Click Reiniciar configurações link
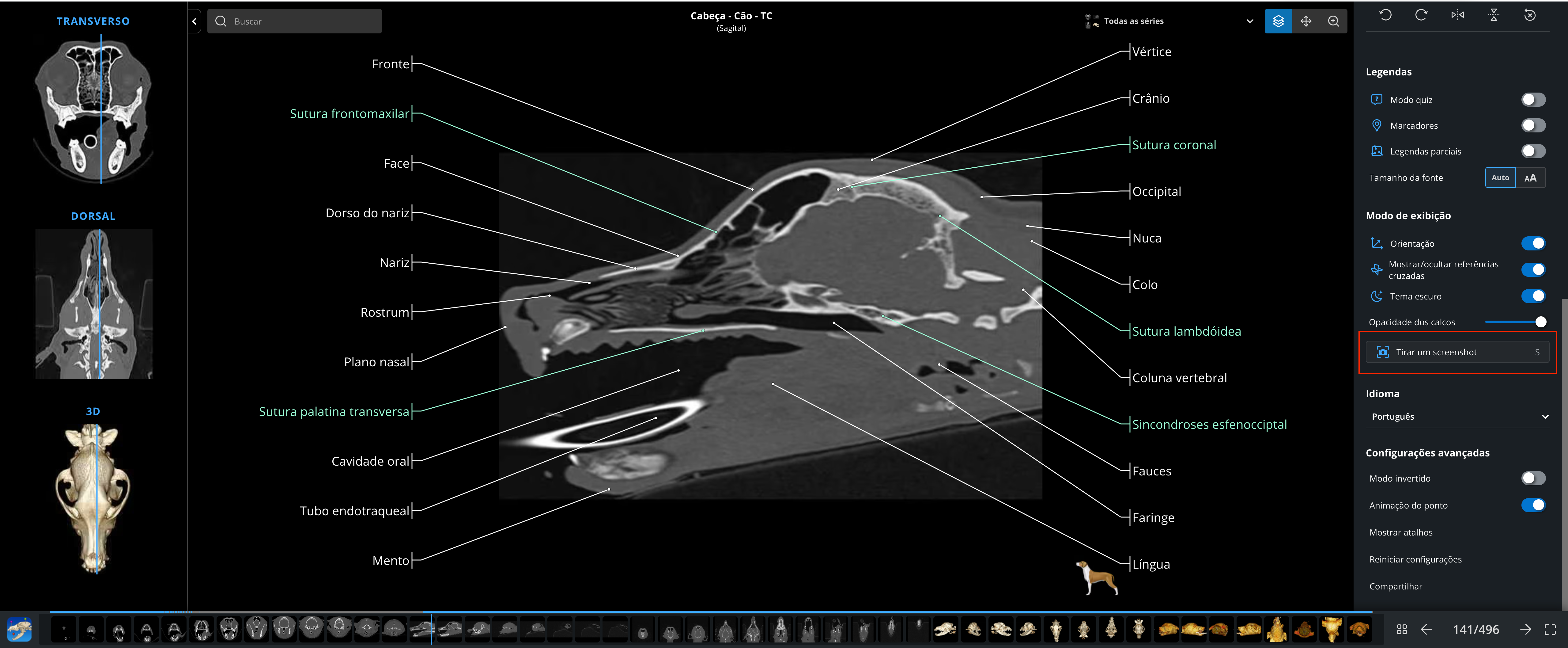 tap(1415, 559)
